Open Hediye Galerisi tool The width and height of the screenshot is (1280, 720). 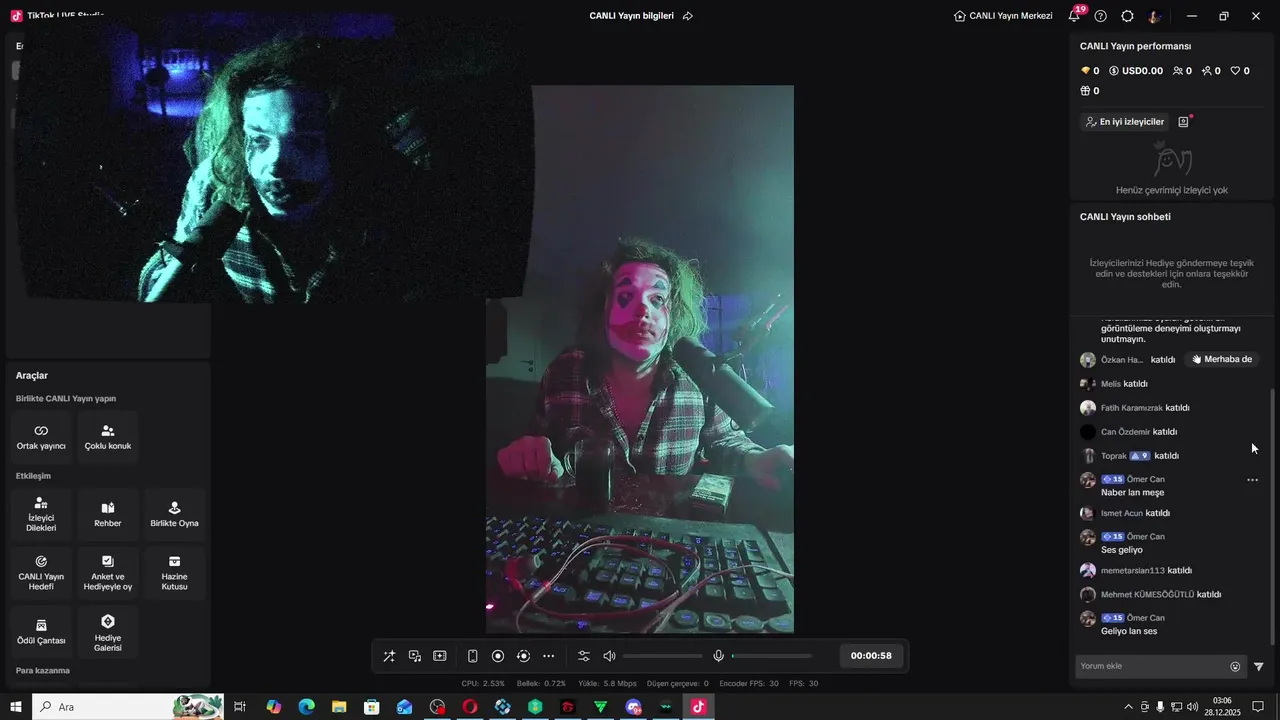(x=108, y=631)
